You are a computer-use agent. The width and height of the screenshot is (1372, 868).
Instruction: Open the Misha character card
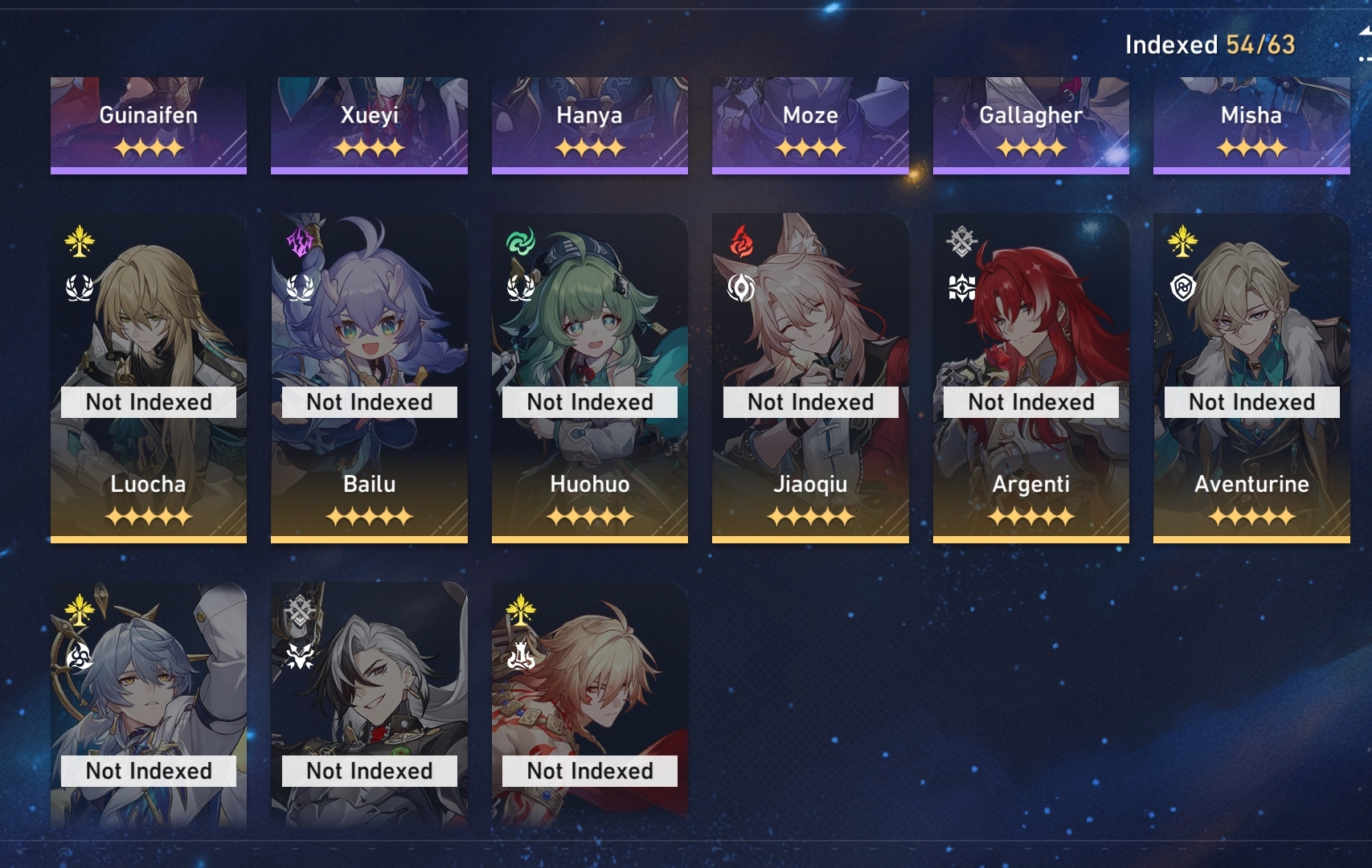coord(1251,125)
